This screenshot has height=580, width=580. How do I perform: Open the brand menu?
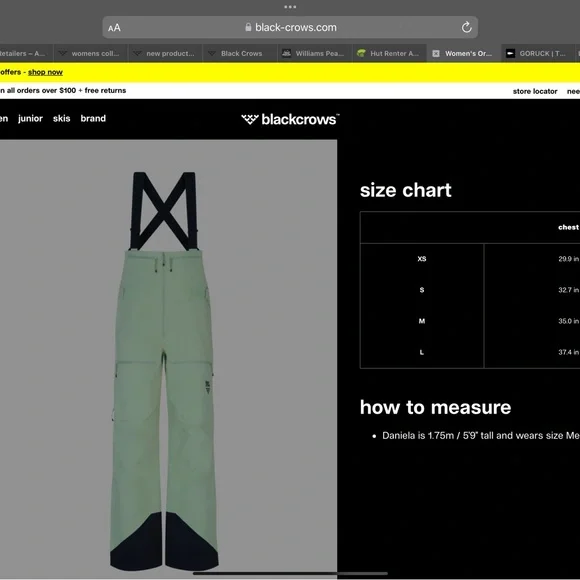pos(93,118)
